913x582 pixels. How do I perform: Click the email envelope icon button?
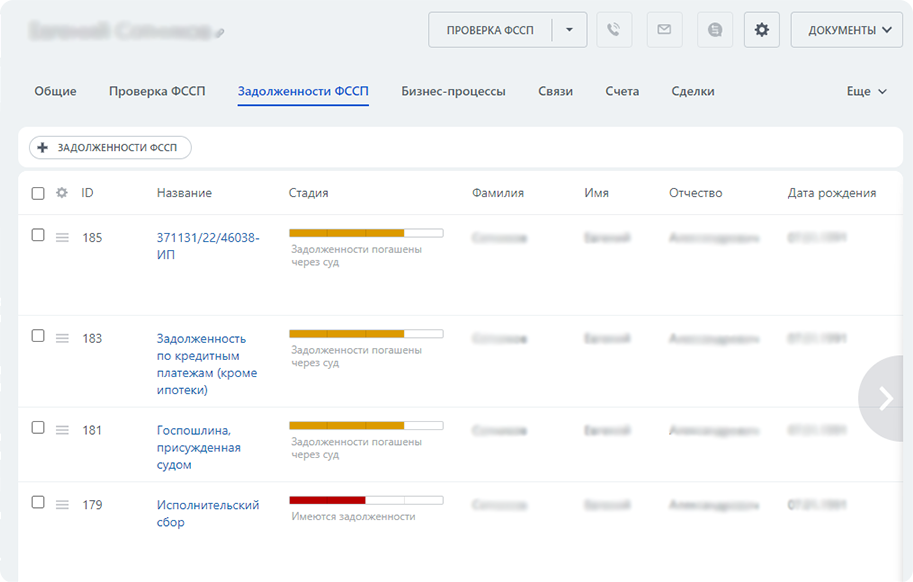point(664,30)
